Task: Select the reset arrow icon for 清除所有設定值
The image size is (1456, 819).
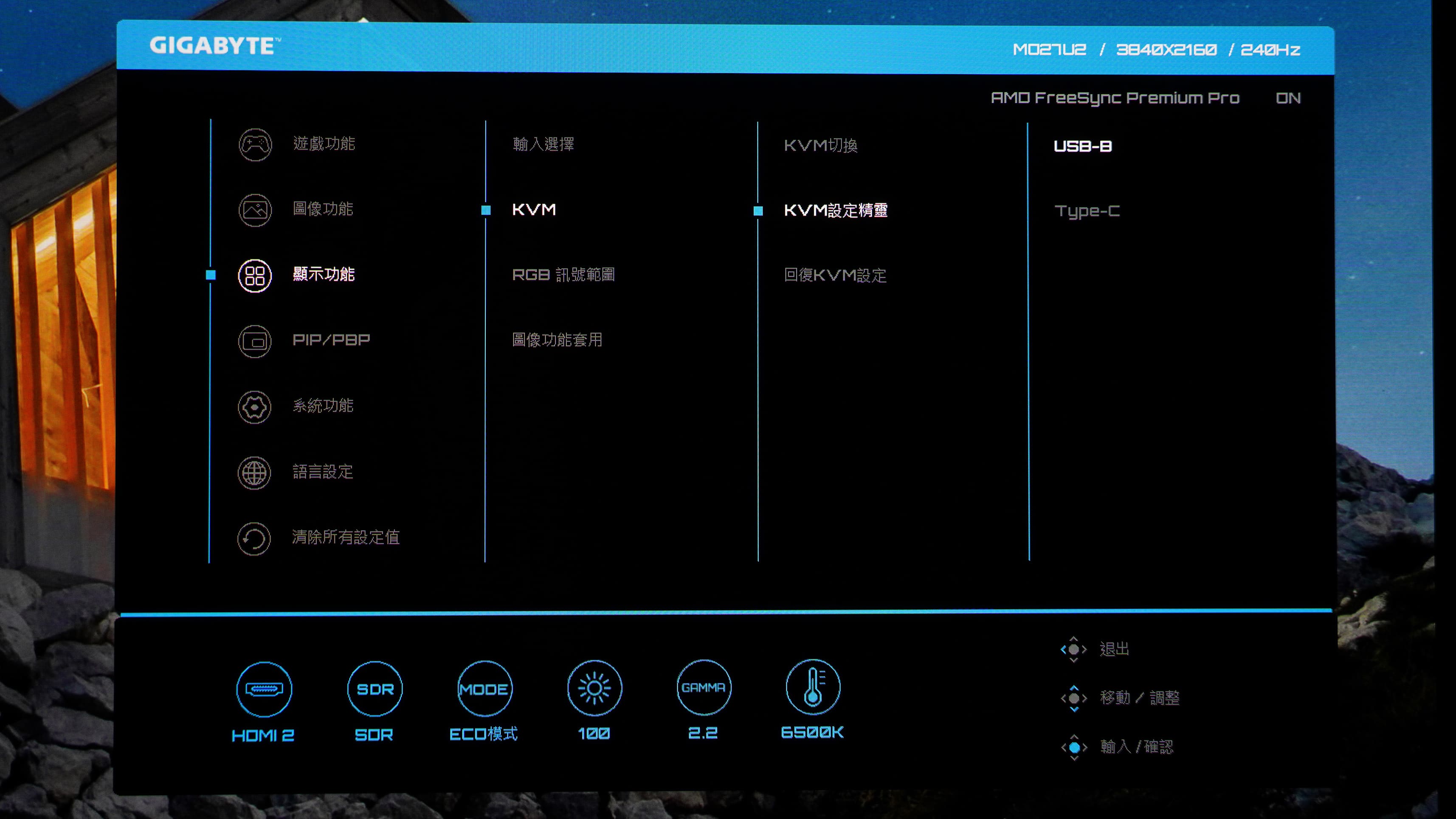Action: (254, 539)
